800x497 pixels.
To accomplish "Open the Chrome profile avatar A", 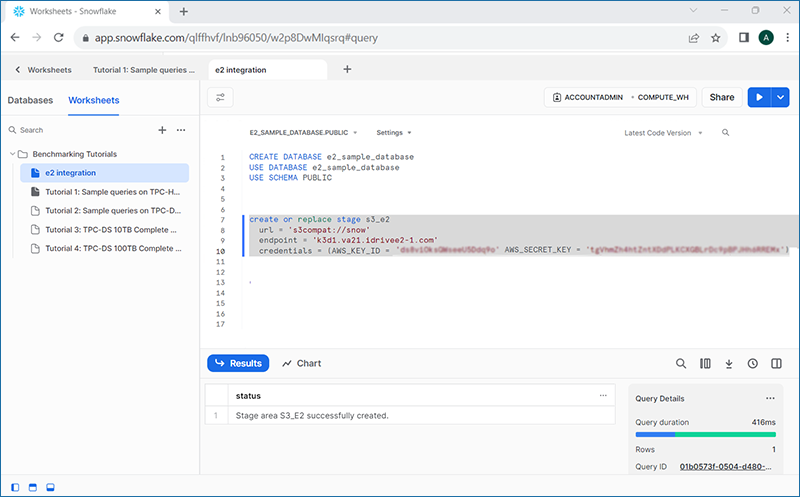I will coord(766,37).
